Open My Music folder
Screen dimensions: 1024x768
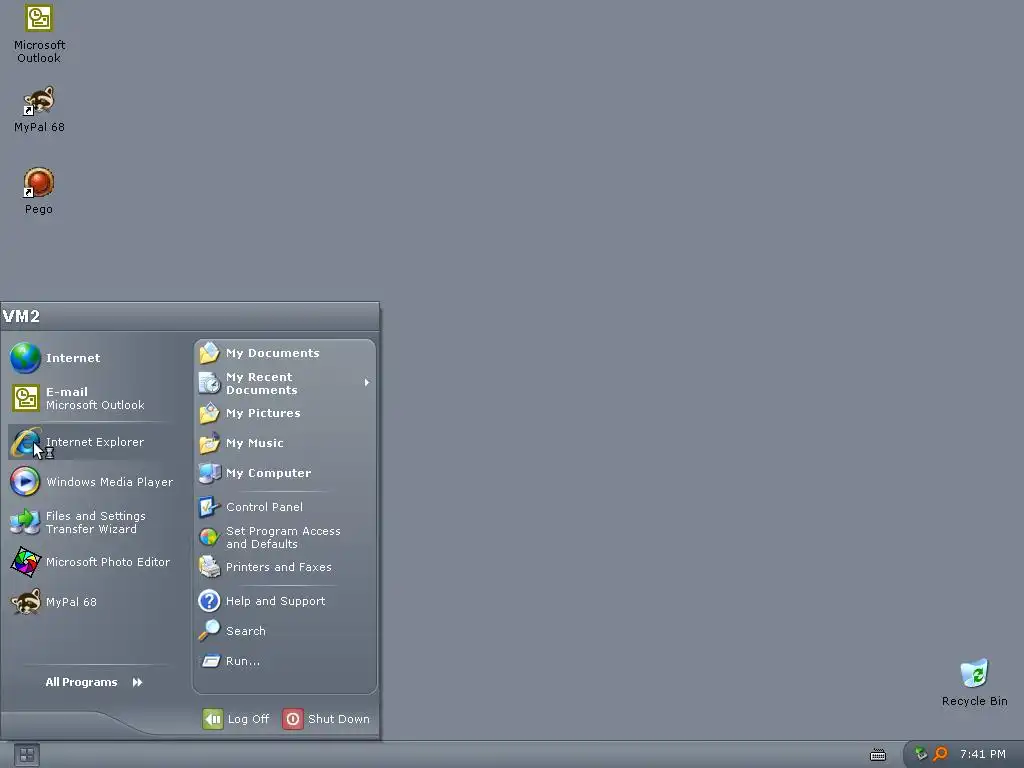click(x=285, y=443)
